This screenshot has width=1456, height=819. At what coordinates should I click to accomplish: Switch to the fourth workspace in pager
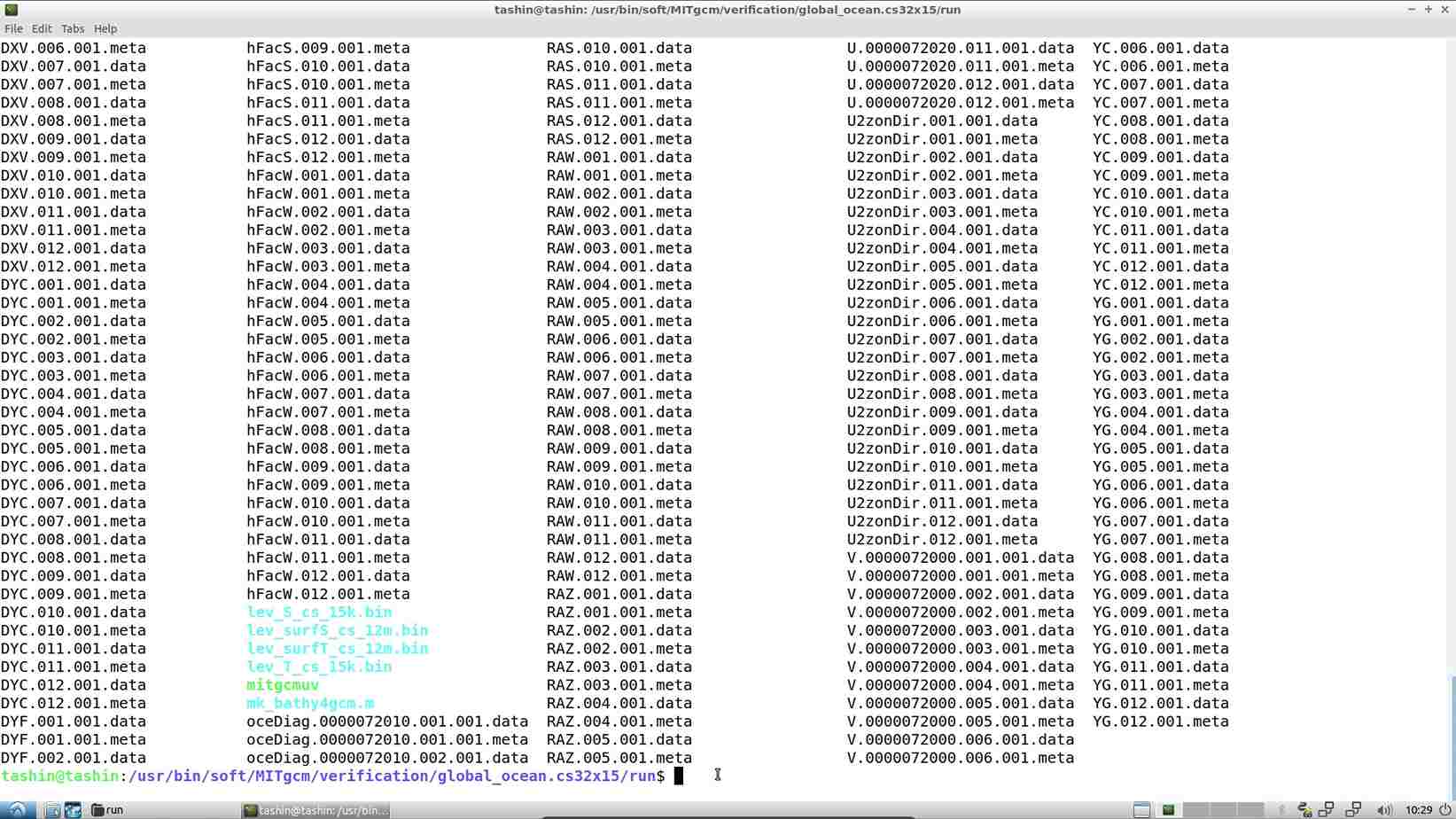pos(1250,809)
